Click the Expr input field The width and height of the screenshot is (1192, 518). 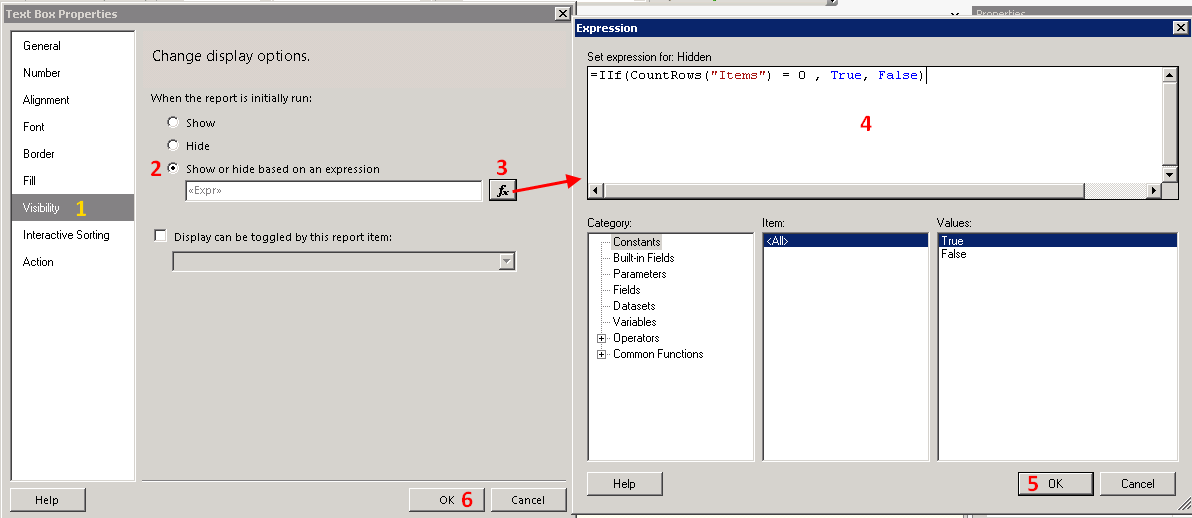pyautogui.click(x=334, y=192)
